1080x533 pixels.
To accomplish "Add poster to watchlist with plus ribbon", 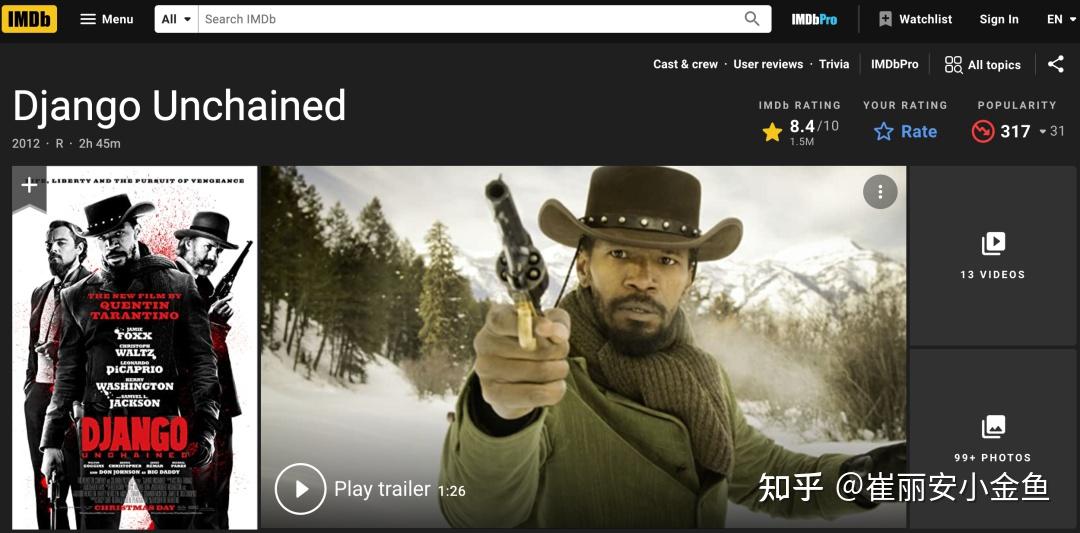I will (29, 186).
